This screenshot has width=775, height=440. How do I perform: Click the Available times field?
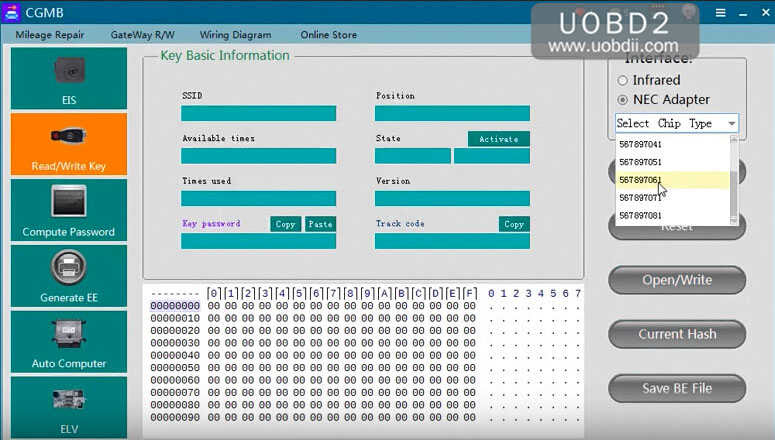pyautogui.click(x=258, y=156)
